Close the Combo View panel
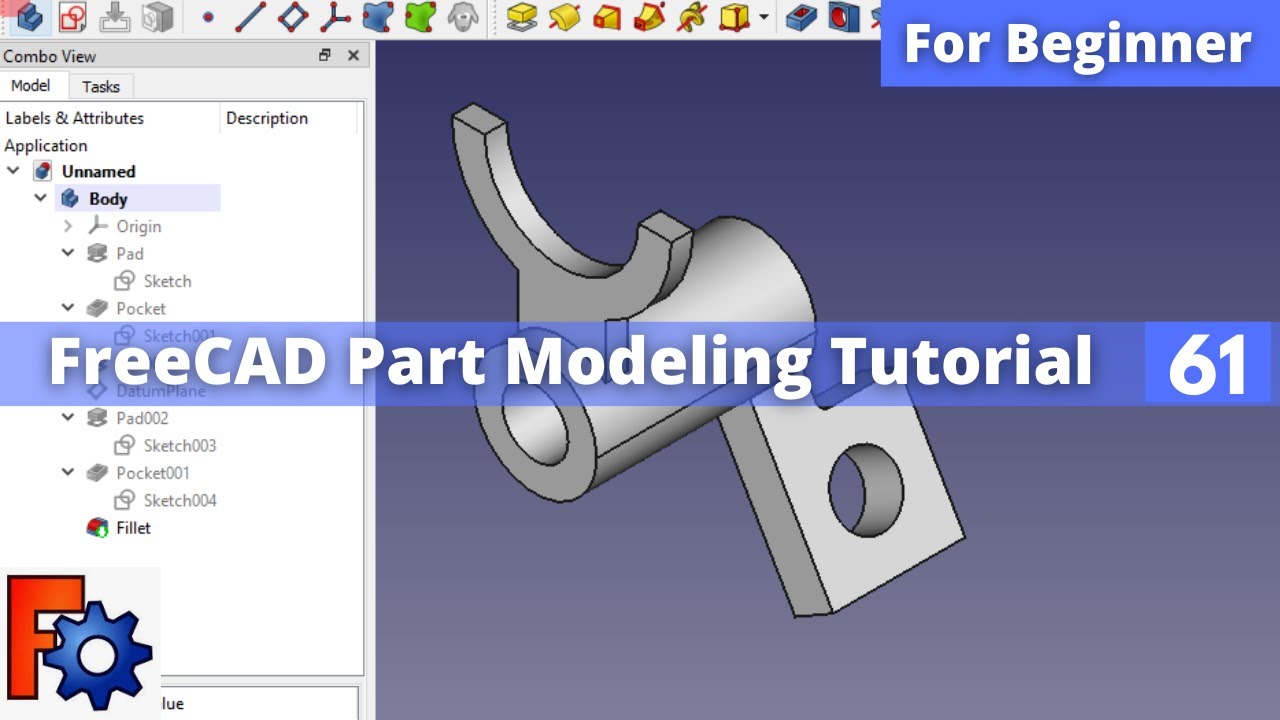The image size is (1280, 720). pos(353,56)
